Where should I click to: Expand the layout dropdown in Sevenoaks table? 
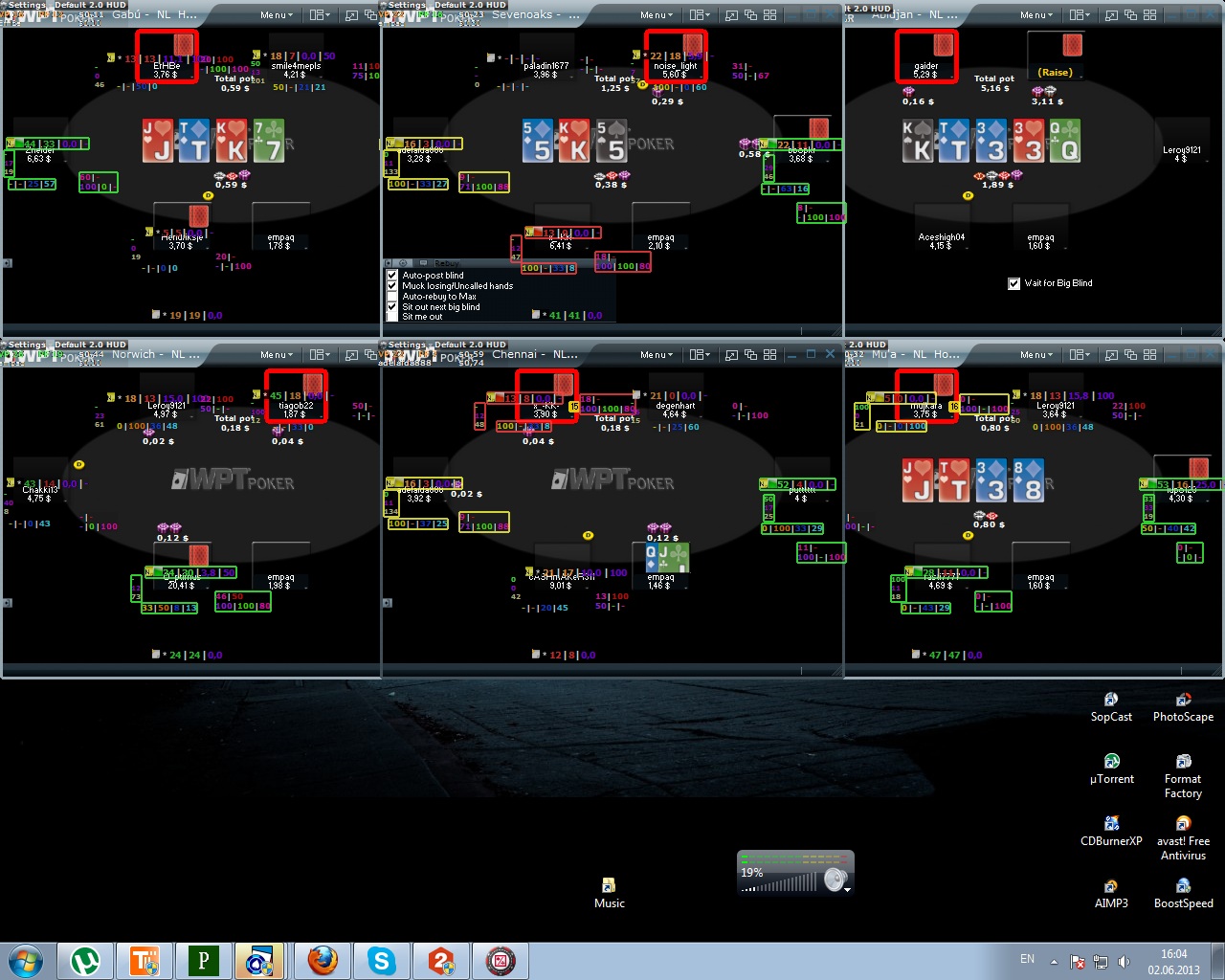coord(700,15)
